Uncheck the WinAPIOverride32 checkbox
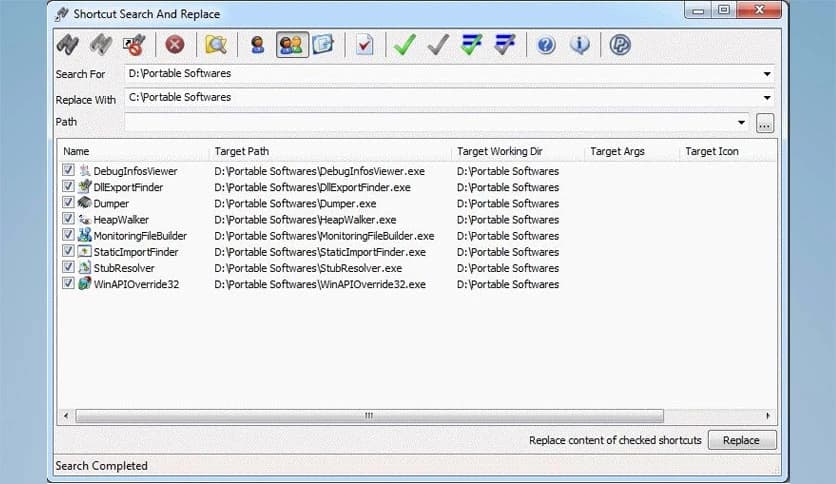The image size is (836, 484). [x=68, y=284]
